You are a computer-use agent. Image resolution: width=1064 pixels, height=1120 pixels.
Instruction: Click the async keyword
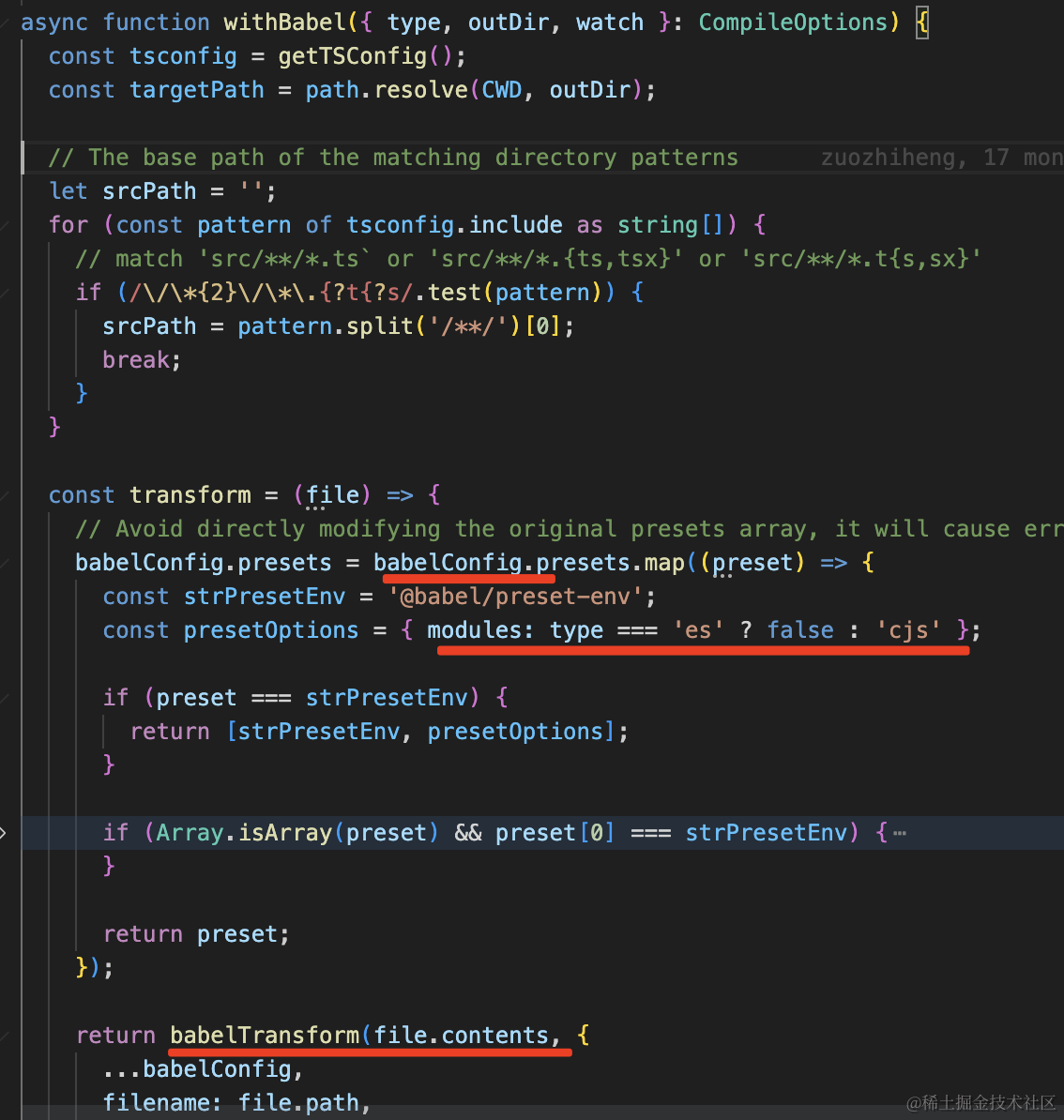(x=54, y=23)
